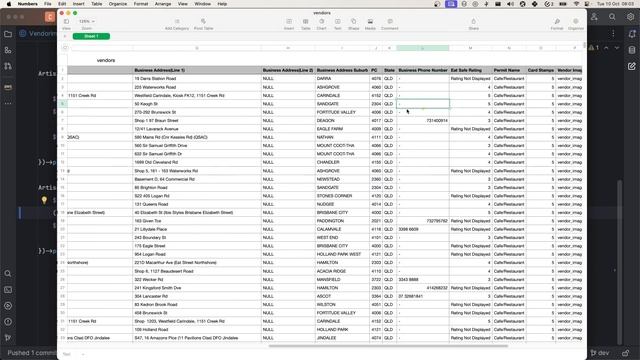Select the Permit Name header cell
Screen dimensions: 640x360
[x=509, y=70]
